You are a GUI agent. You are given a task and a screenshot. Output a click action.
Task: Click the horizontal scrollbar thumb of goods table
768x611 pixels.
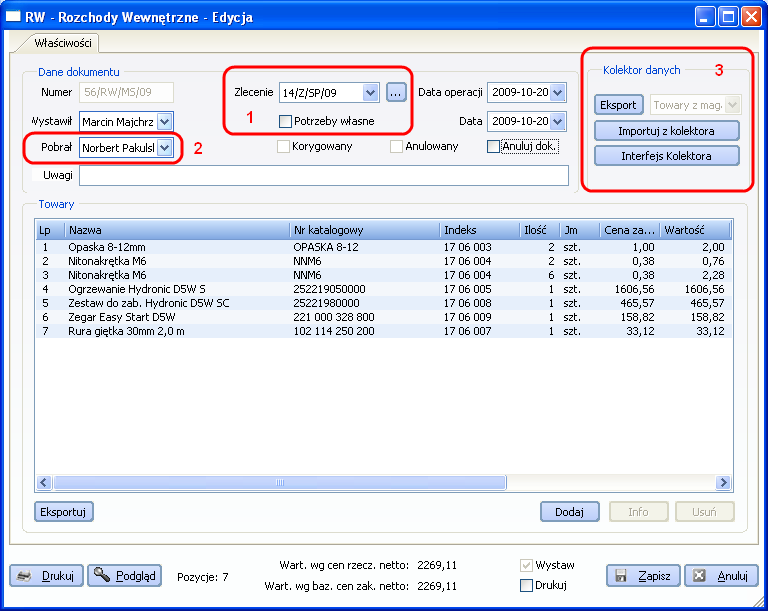pos(280,483)
